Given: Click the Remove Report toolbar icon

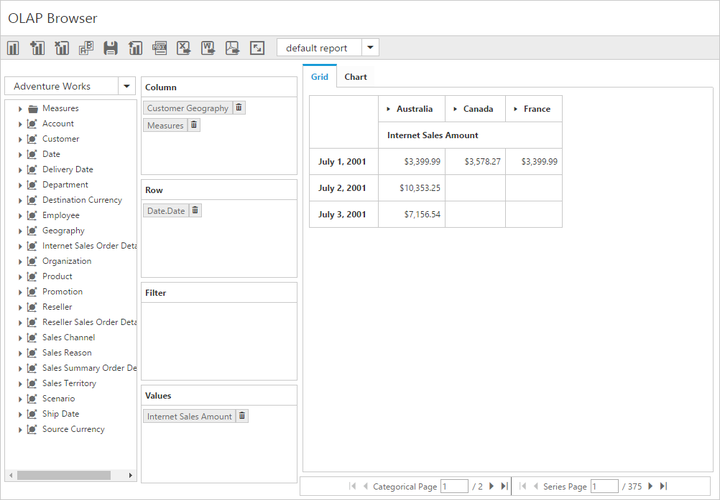Looking at the screenshot, I should (62, 48).
